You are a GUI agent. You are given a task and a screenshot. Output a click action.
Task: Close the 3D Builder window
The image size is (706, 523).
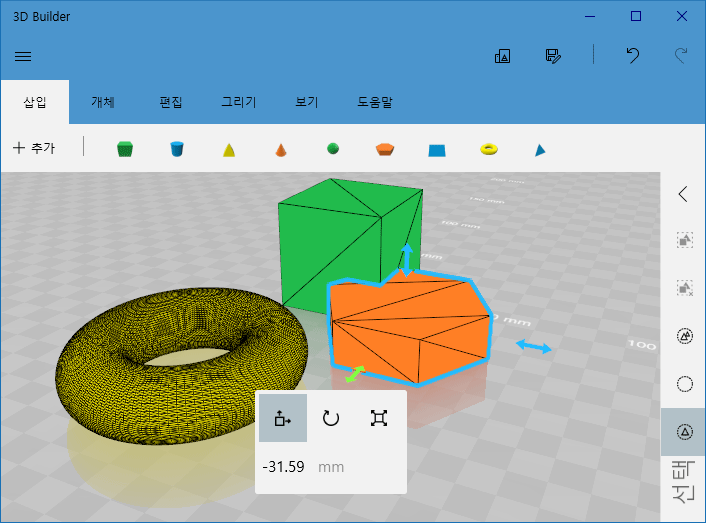coord(682,17)
